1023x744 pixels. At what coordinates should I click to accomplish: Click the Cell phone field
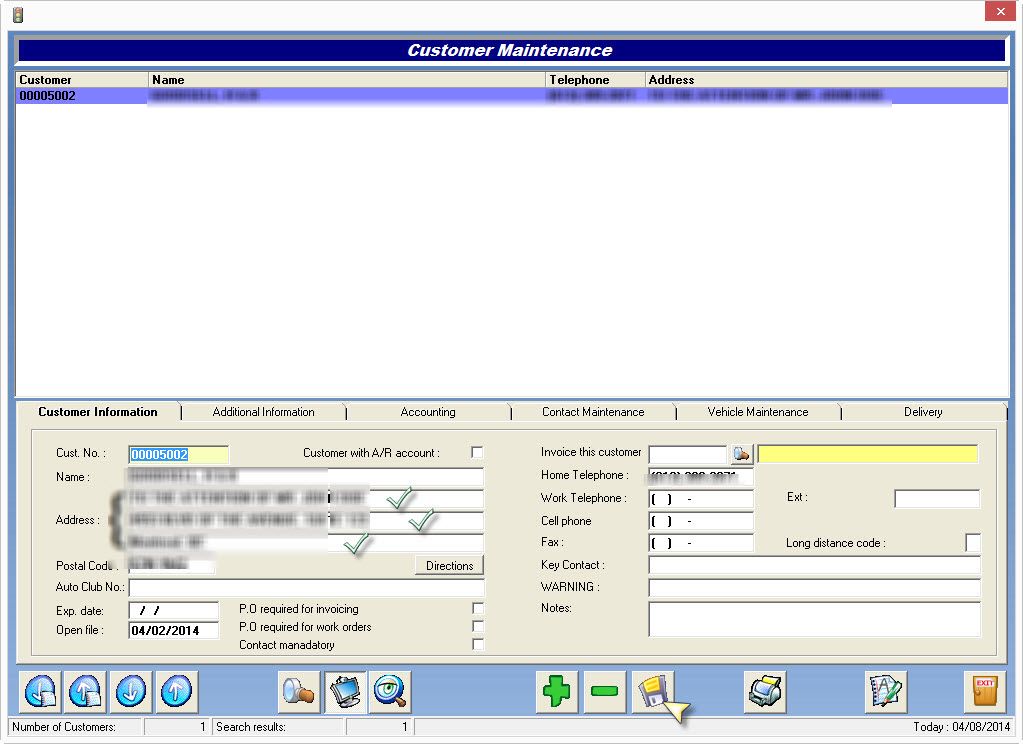(x=701, y=521)
